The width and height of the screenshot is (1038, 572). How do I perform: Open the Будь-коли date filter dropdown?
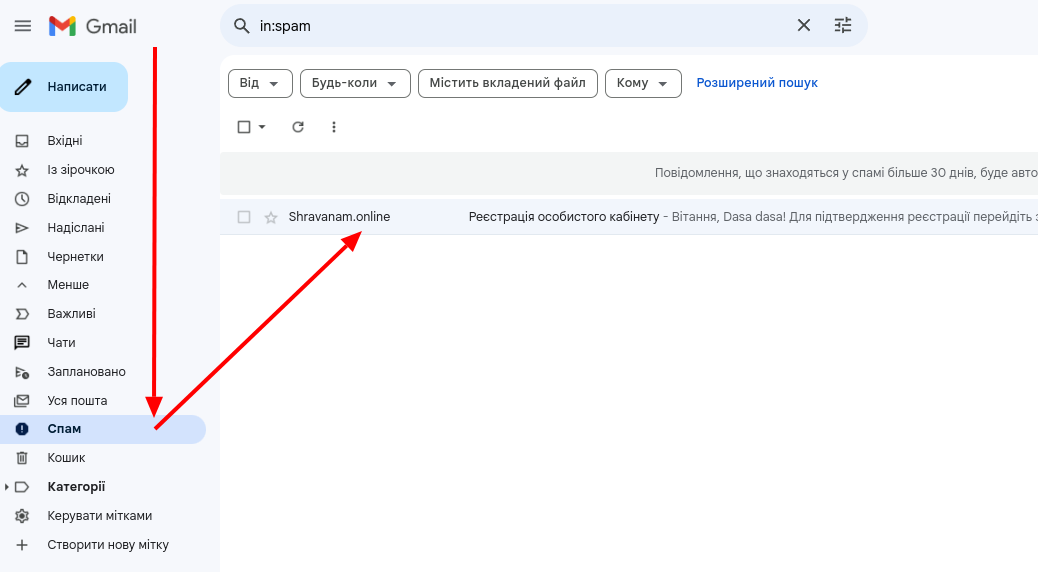[355, 84]
